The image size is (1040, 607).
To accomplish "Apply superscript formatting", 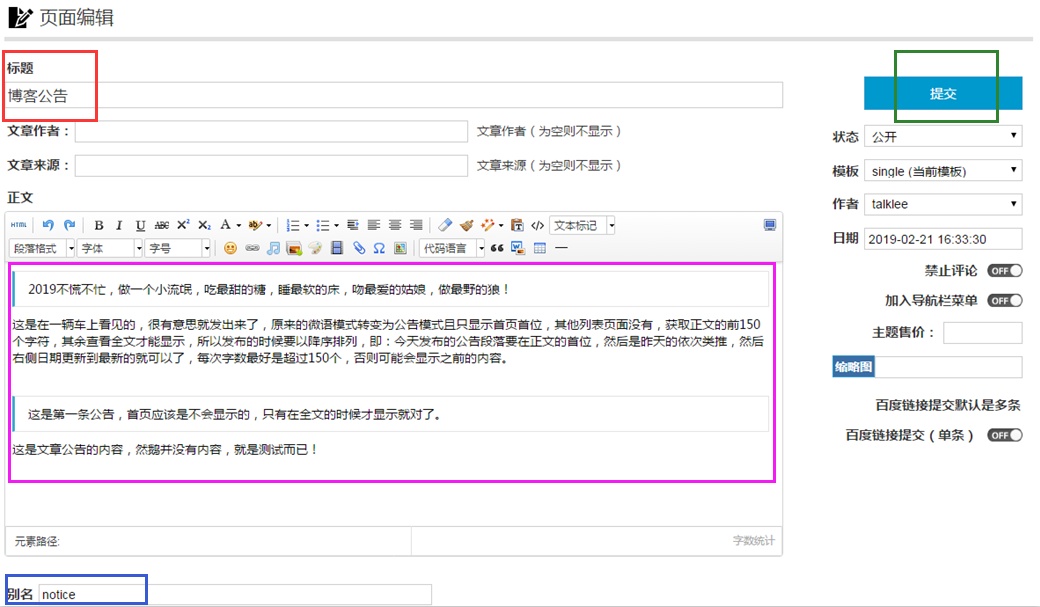I will pyautogui.click(x=183, y=226).
